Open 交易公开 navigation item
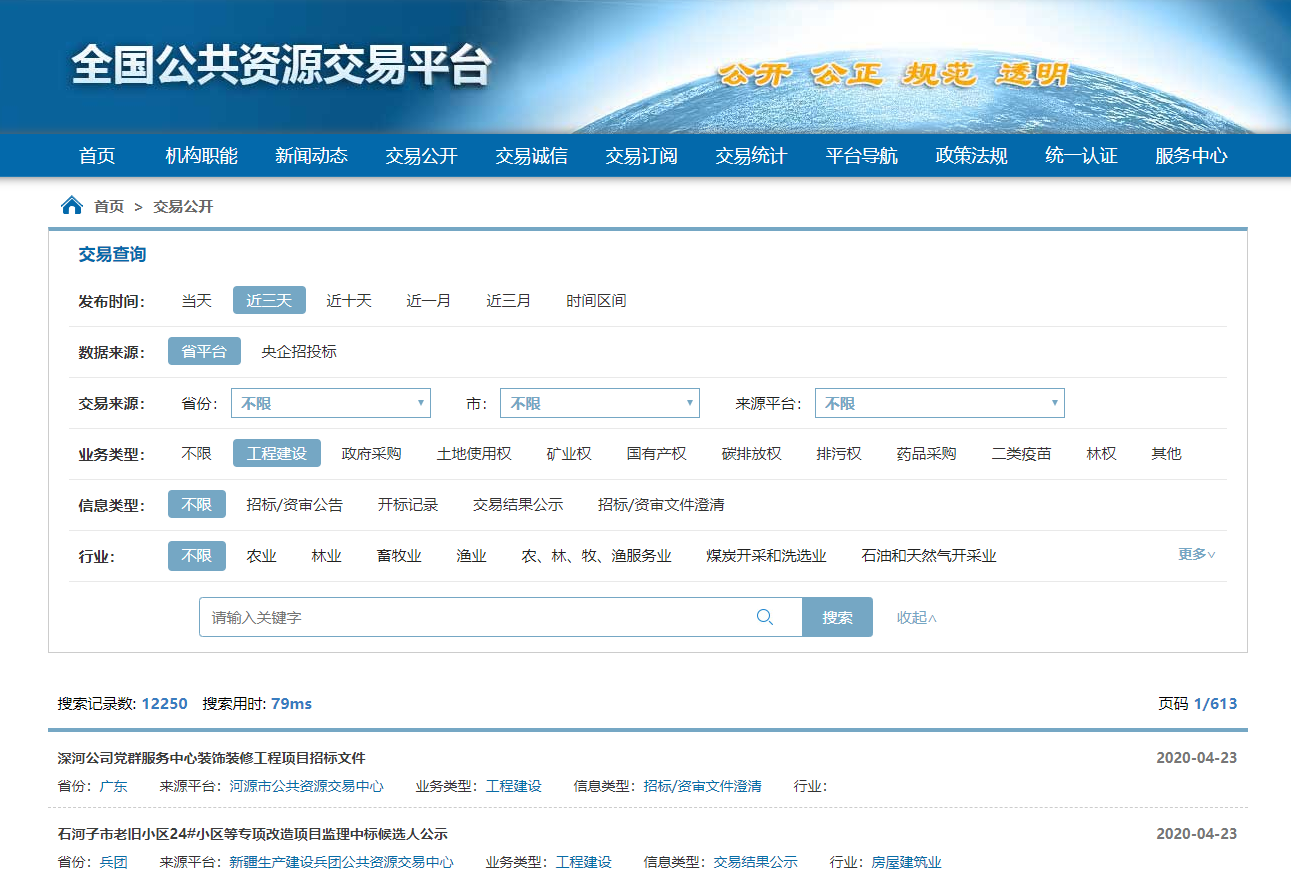Viewport: 1291px width, 883px height. [x=422, y=156]
